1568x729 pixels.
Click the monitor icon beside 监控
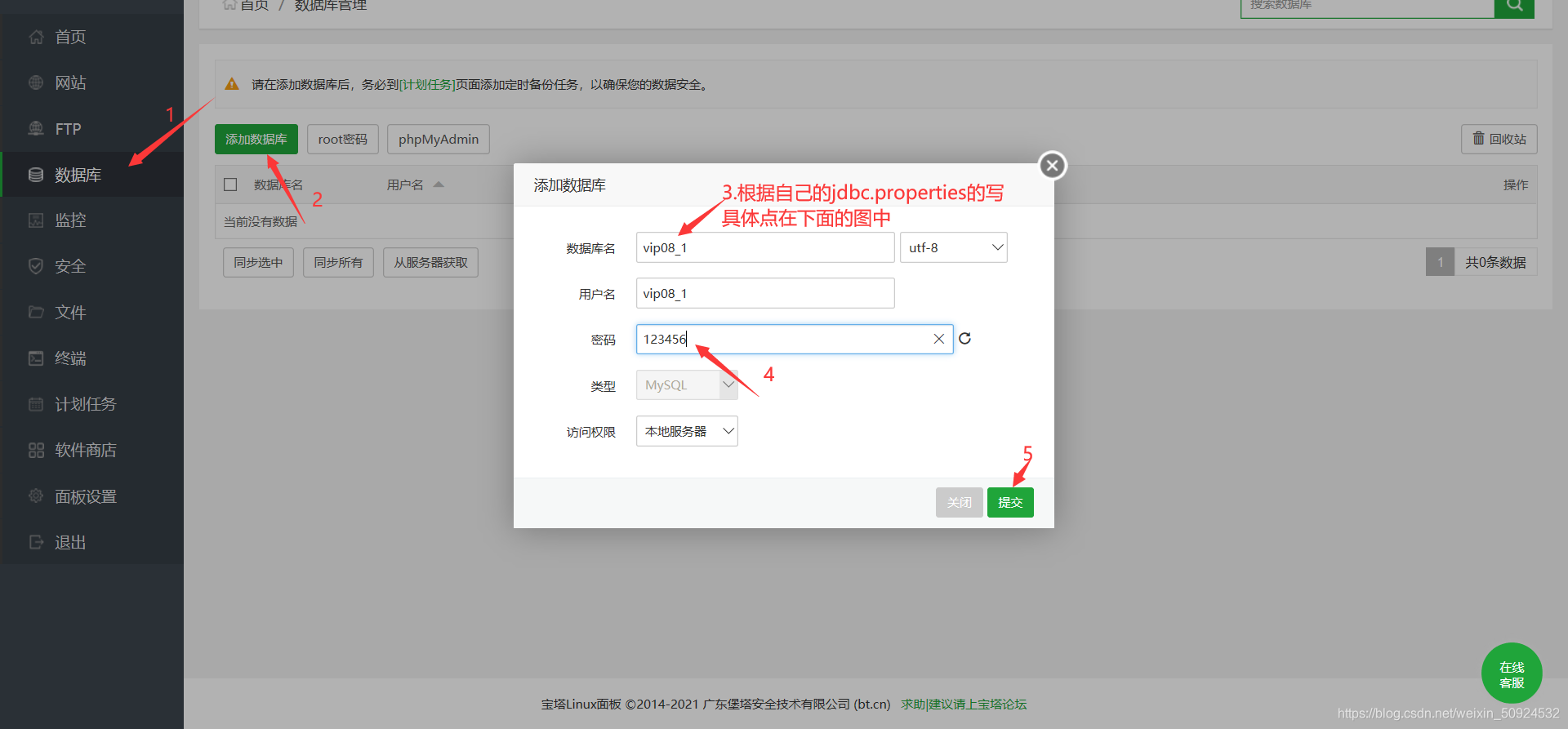pos(36,220)
